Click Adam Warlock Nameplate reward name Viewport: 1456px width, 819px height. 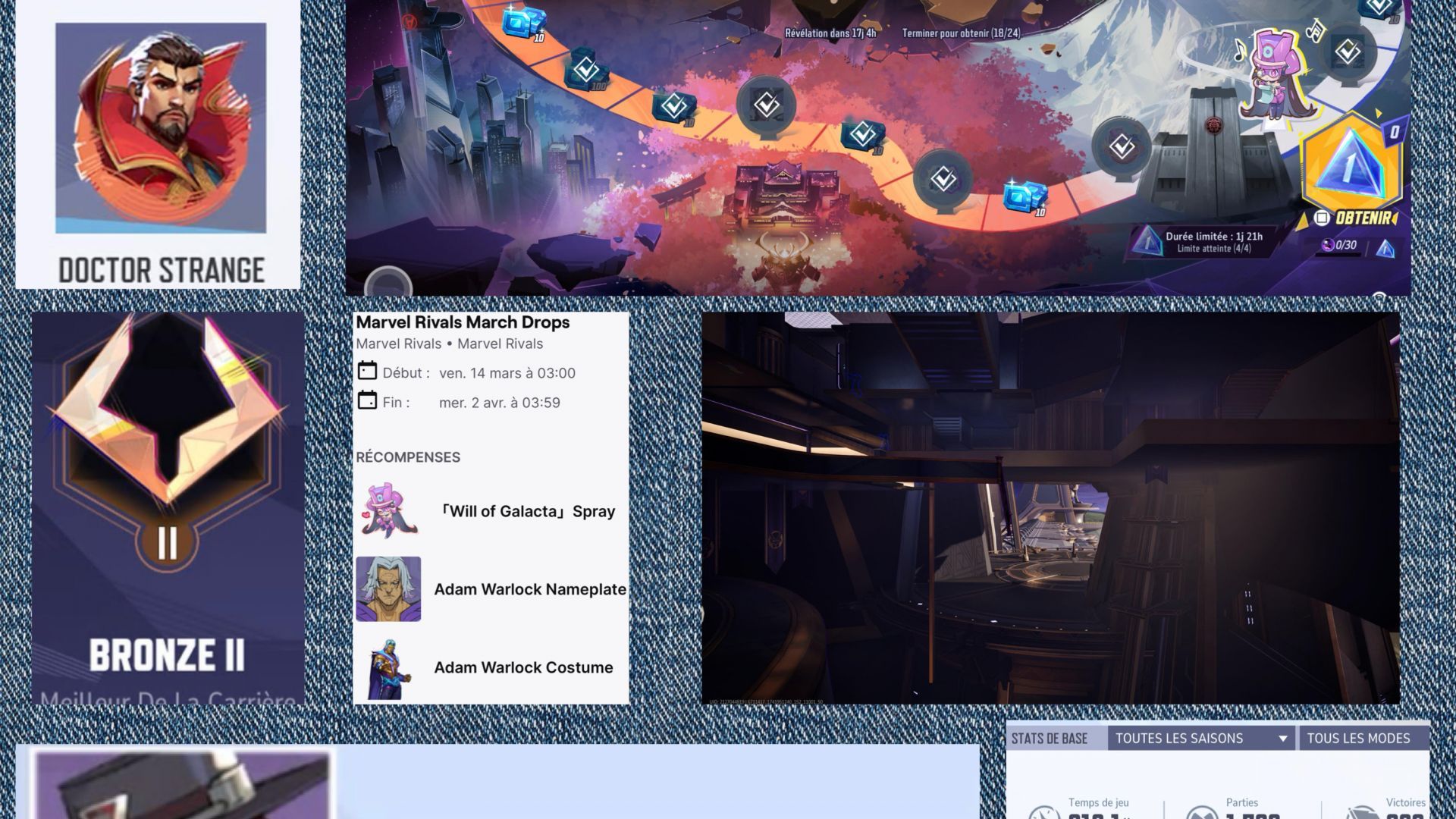pos(530,589)
